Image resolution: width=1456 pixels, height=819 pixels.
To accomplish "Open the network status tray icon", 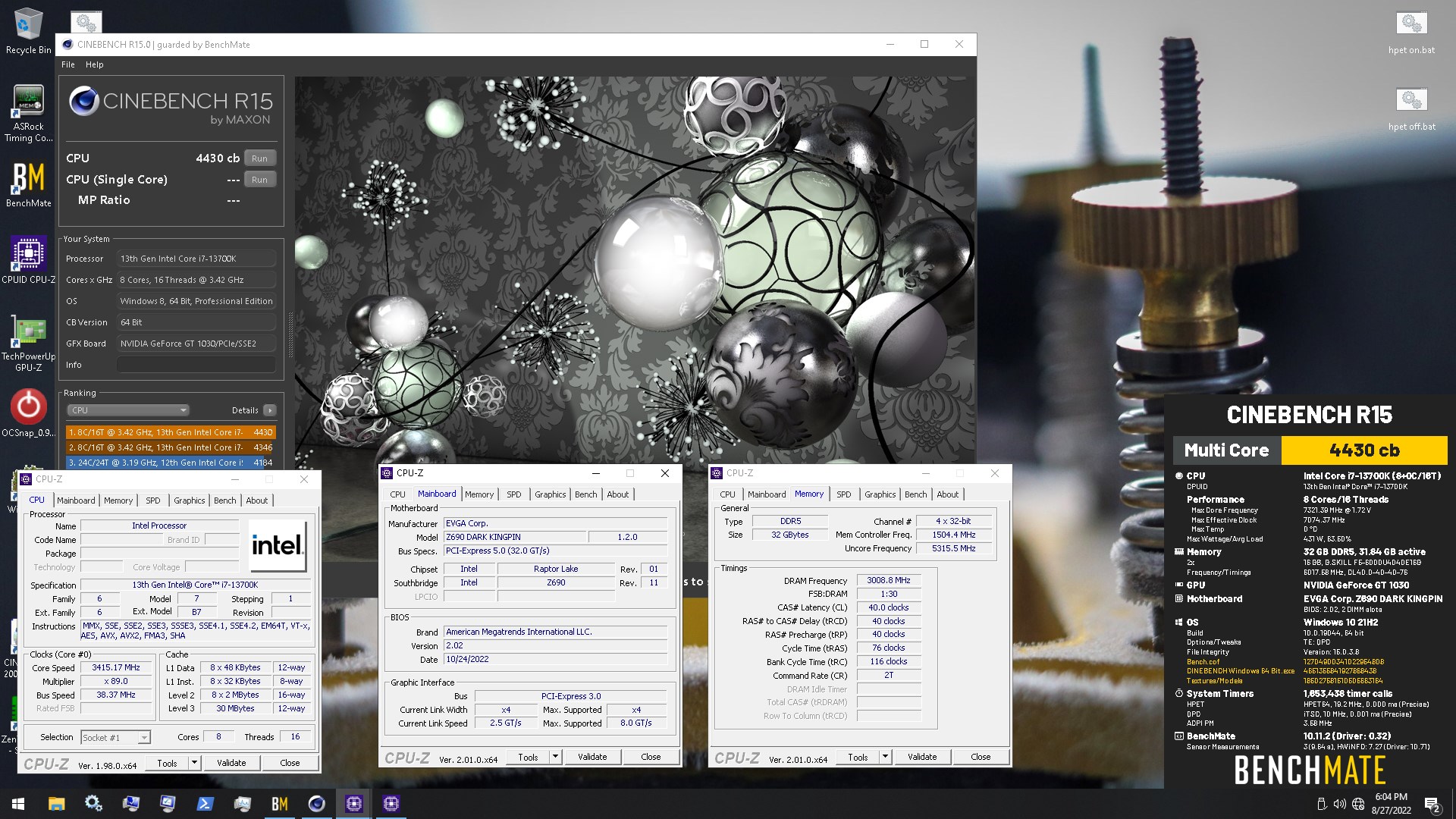I will tap(1358, 804).
